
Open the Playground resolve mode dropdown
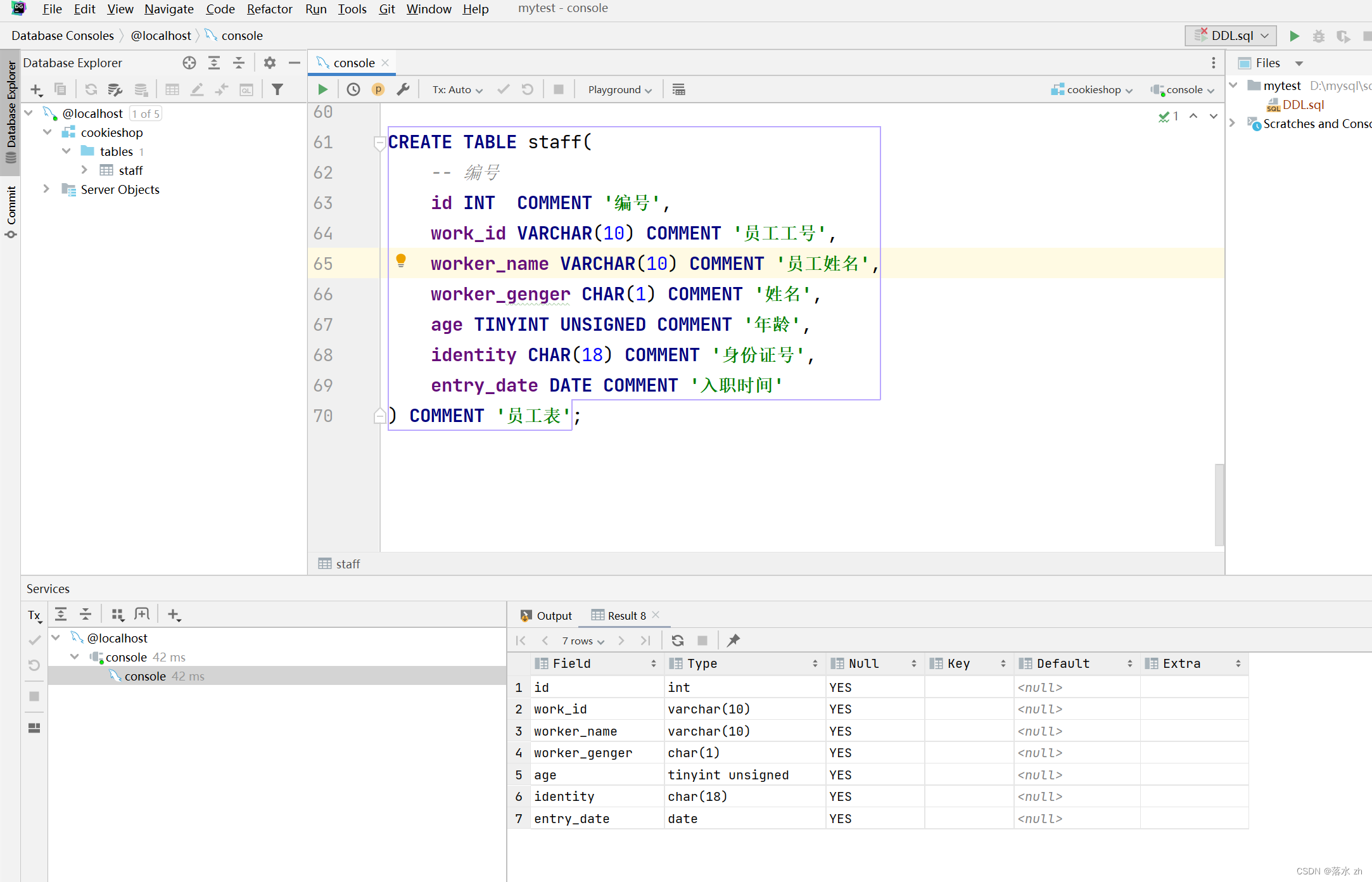pyautogui.click(x=619, y=89)
